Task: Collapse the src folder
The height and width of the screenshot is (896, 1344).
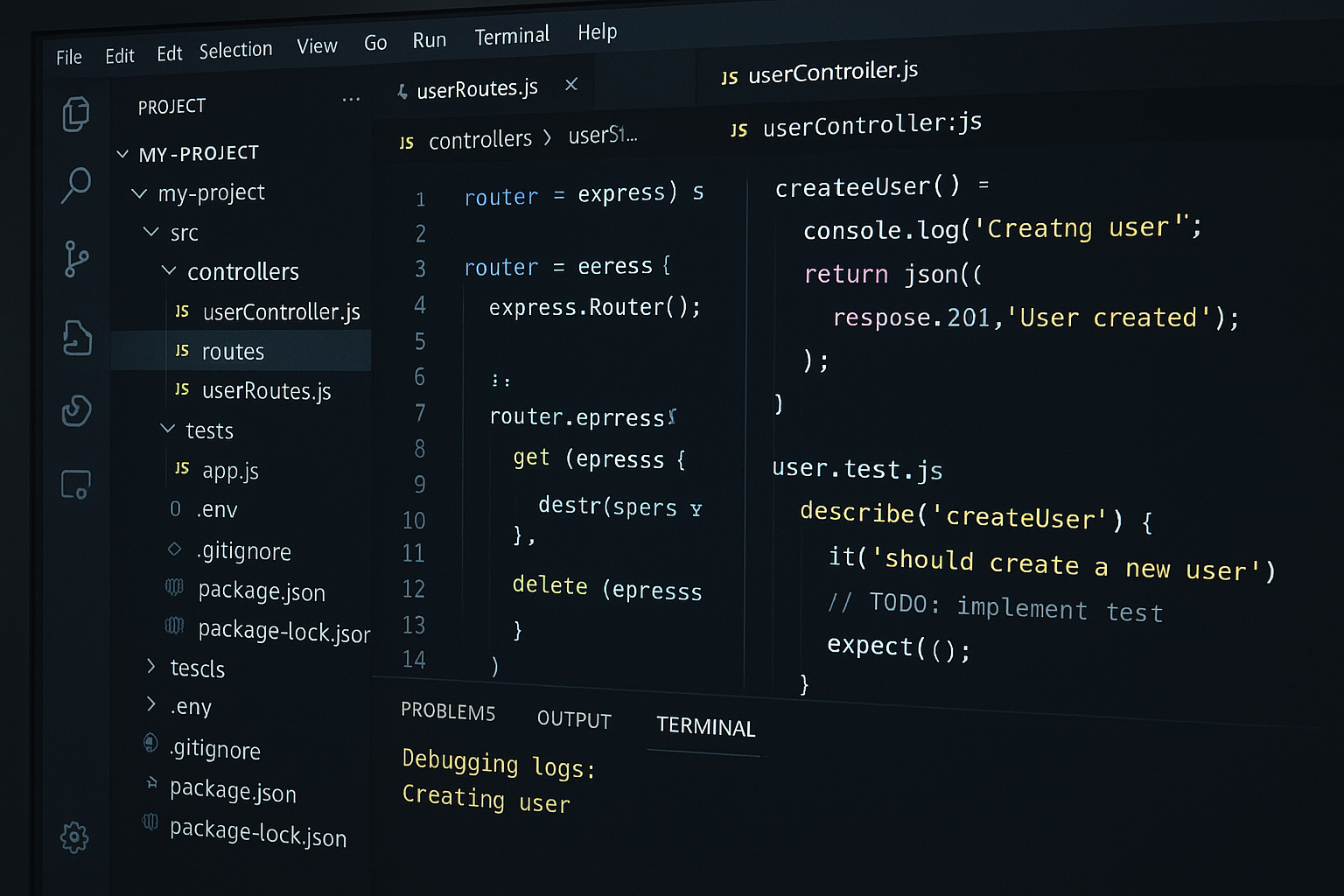Action: coord(150,232)
